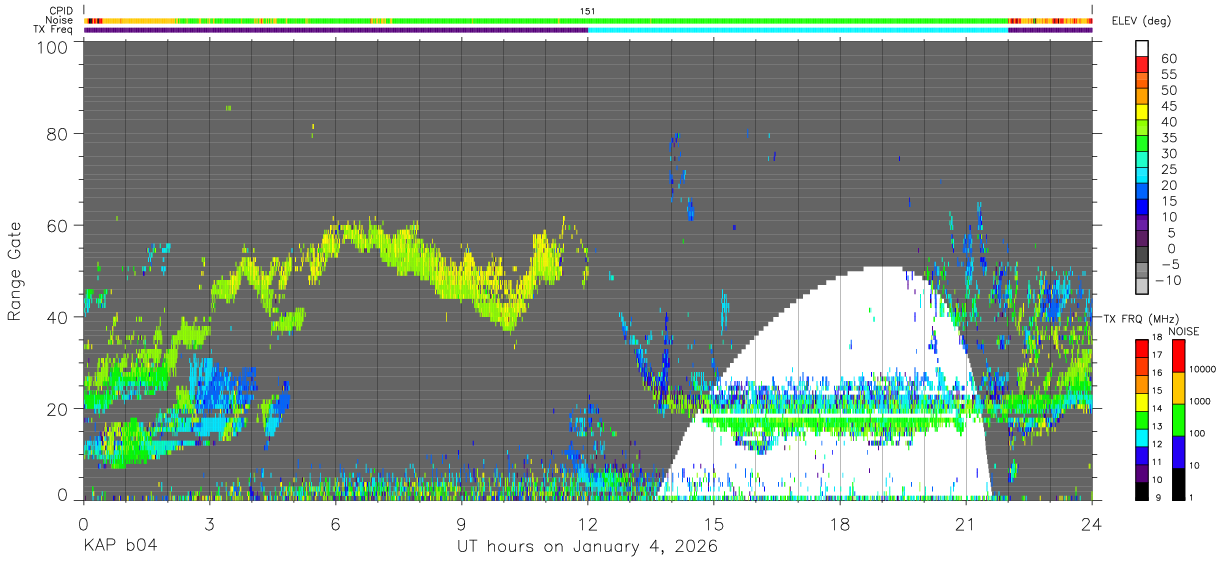Image resolution: width=1228 pixels, height=567 pixels.
Task: Click the cyan 20–25 degree elevation swatch
Action: [x=1142, y=176]
